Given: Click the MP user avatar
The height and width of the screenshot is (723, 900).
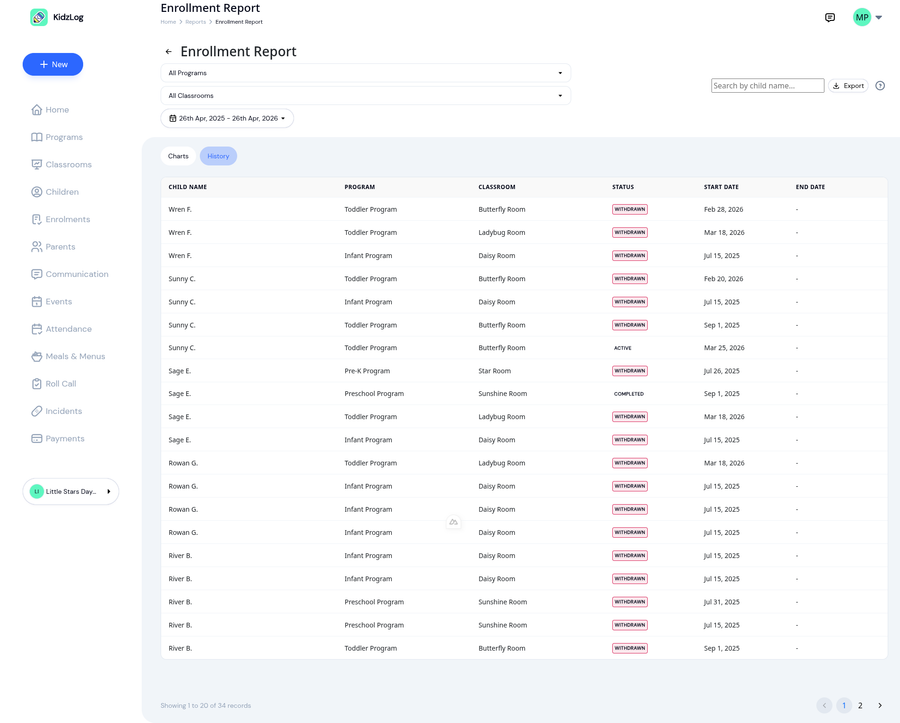Looking at the screenshot, I should tap(862, 17).
